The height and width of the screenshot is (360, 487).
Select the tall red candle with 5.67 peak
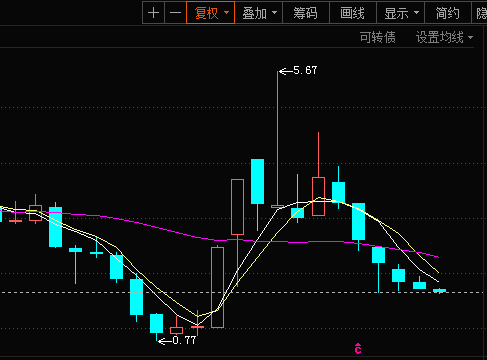[277, 139]
